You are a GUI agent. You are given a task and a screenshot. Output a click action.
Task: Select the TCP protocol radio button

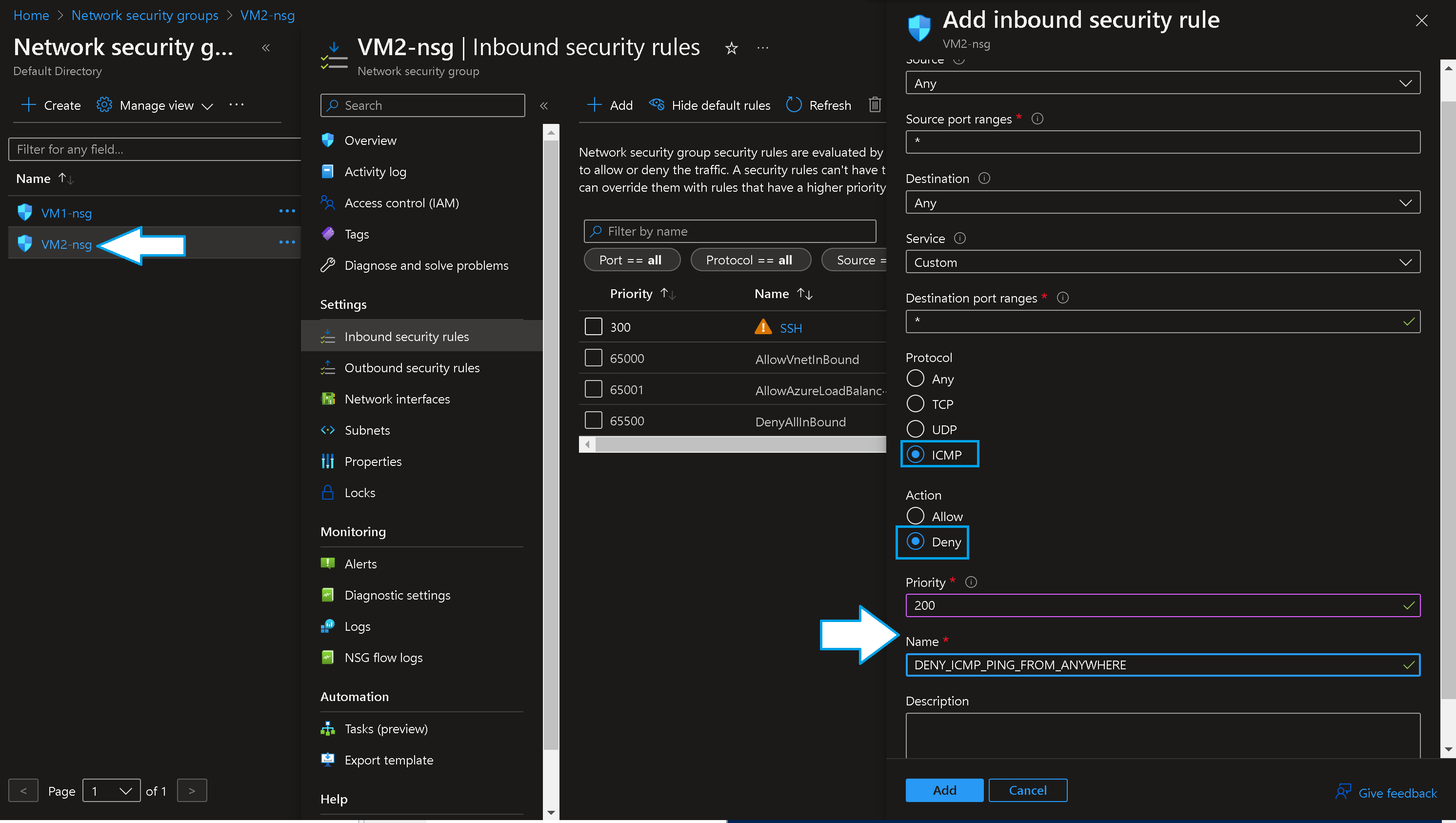[915, 403]
